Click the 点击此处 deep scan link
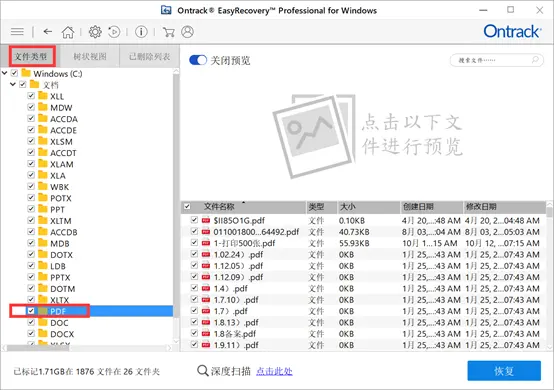Screen dimensions: 554x390 point(274,371)
